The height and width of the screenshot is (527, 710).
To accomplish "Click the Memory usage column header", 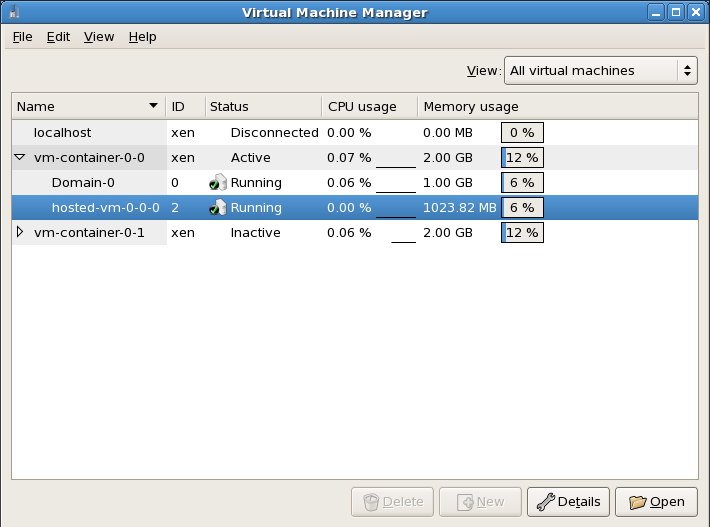I will pos(470,107).
